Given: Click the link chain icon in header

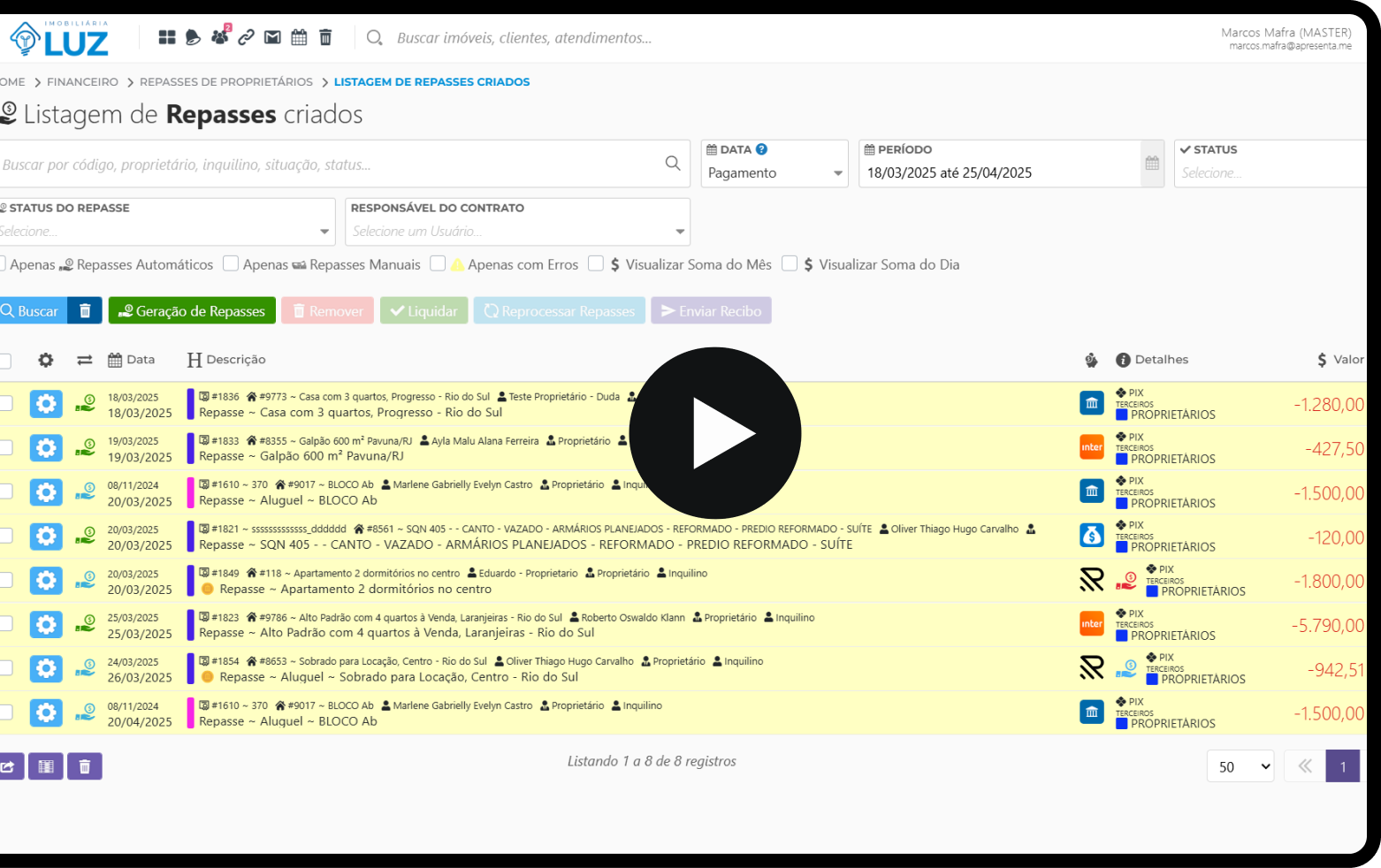Looking at the screenshot, I should point(246,37).
